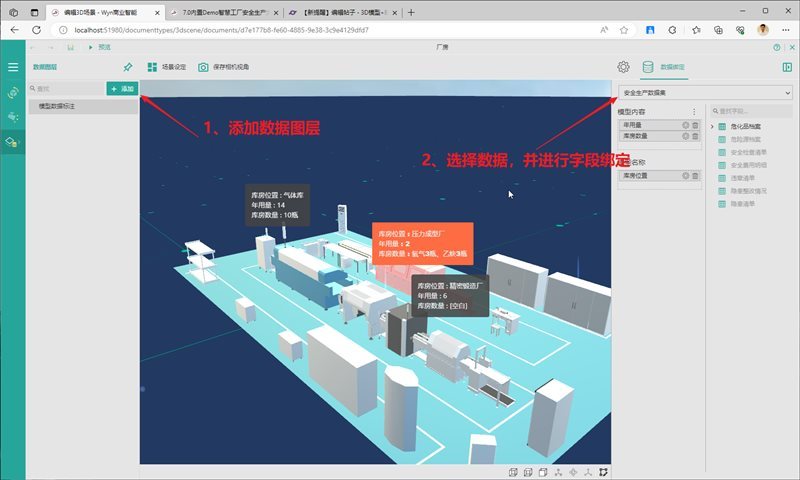Select the sixth table in the dataset list
Image resolution: width=800 pixels, height=480 pixels.
[x=742, y=191]
